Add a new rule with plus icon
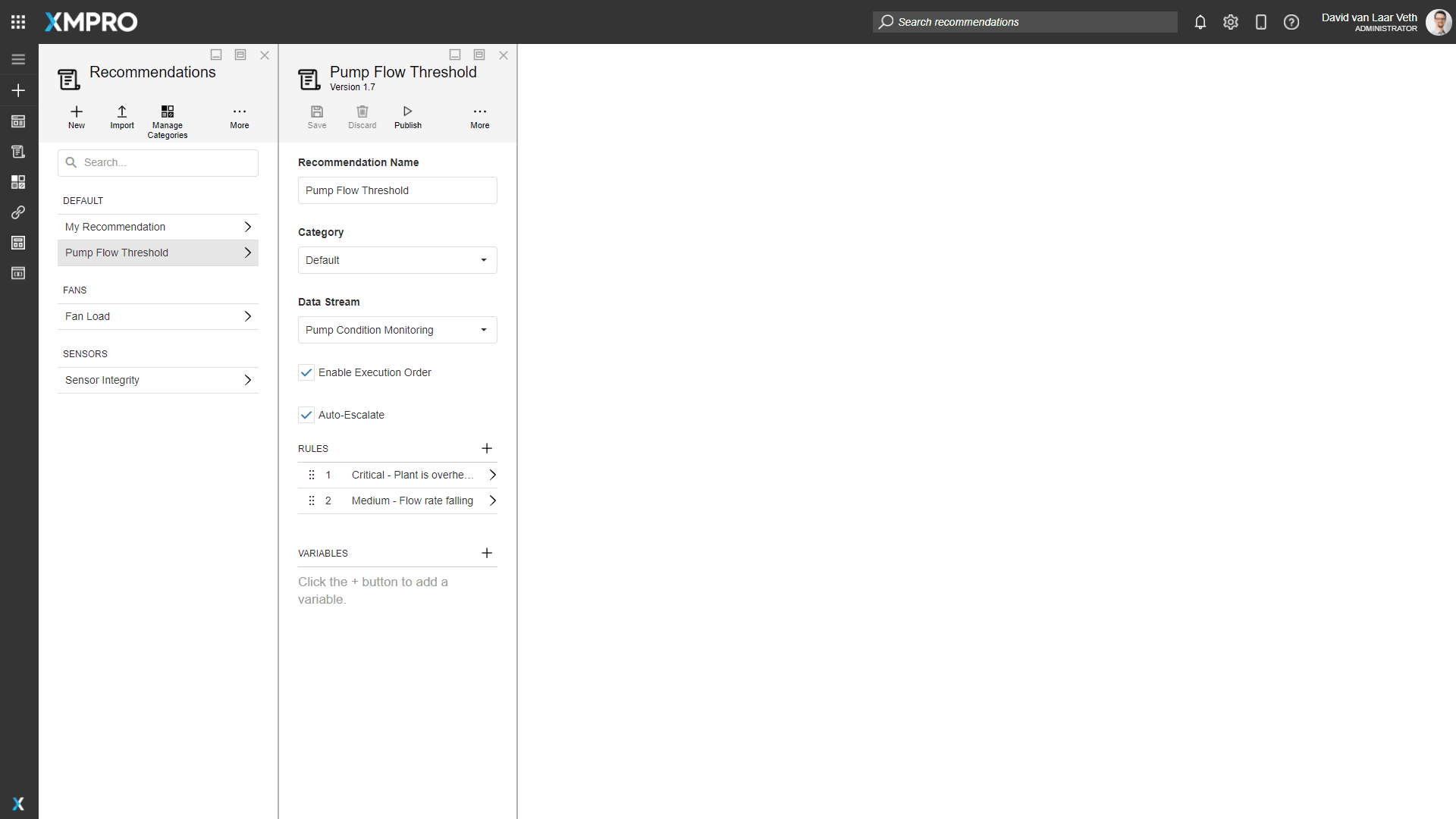1456x819 pixels. (x=487, y=448)
